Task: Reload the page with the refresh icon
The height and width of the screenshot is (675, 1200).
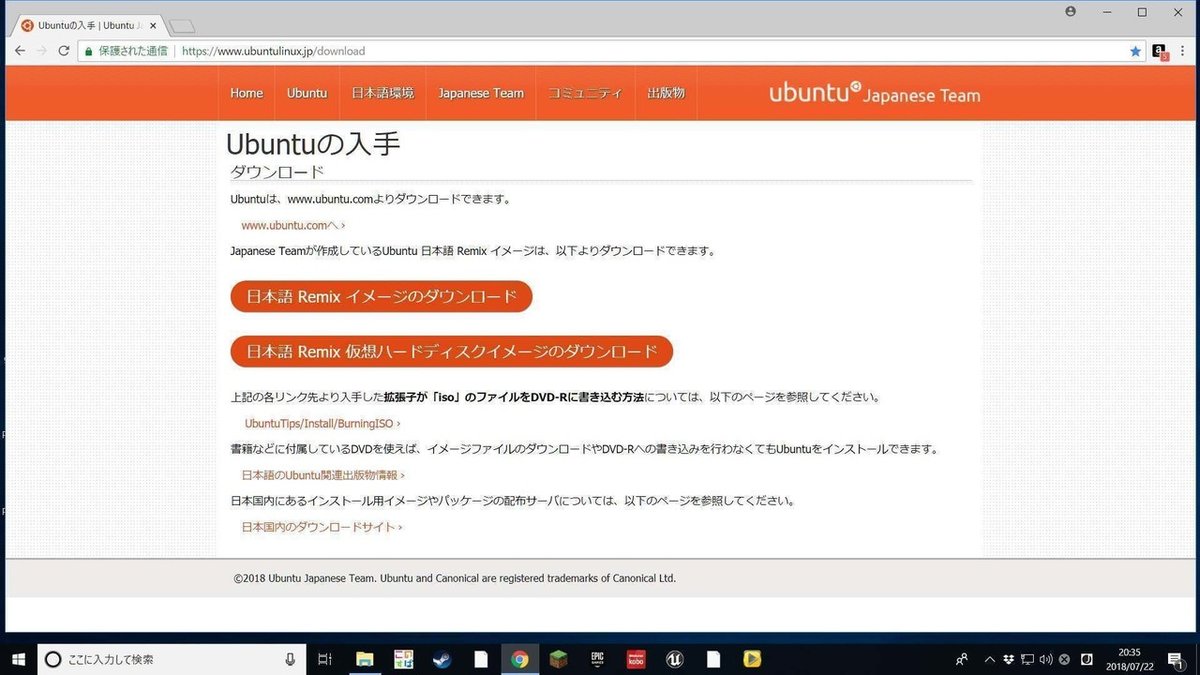Action: click(64, 51)
